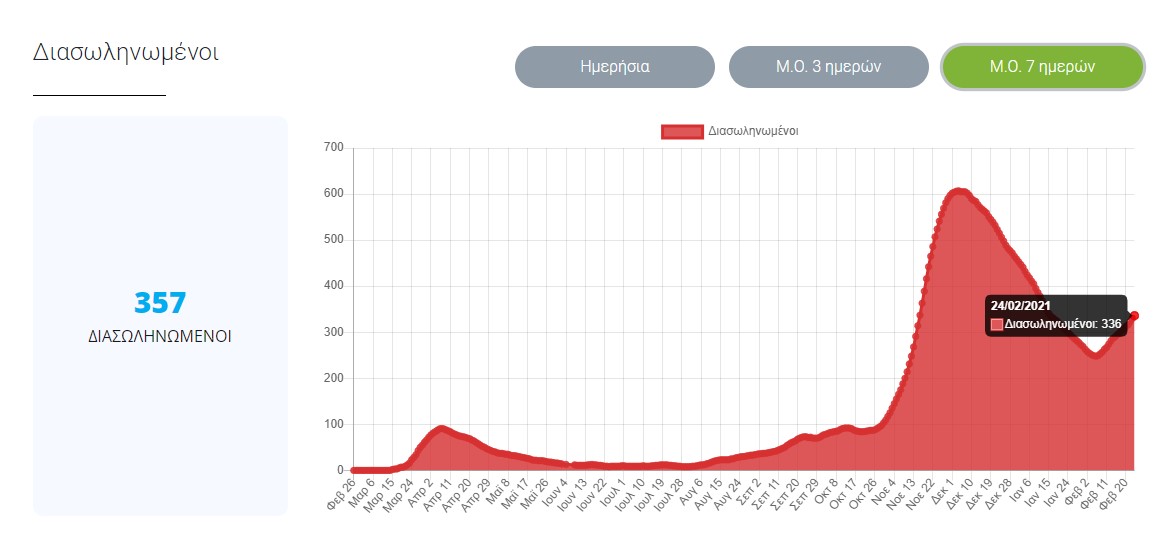The image size is (1174, 551).
Task: Click the tooltip value reading 336
Action: (x=1111, y=325)
